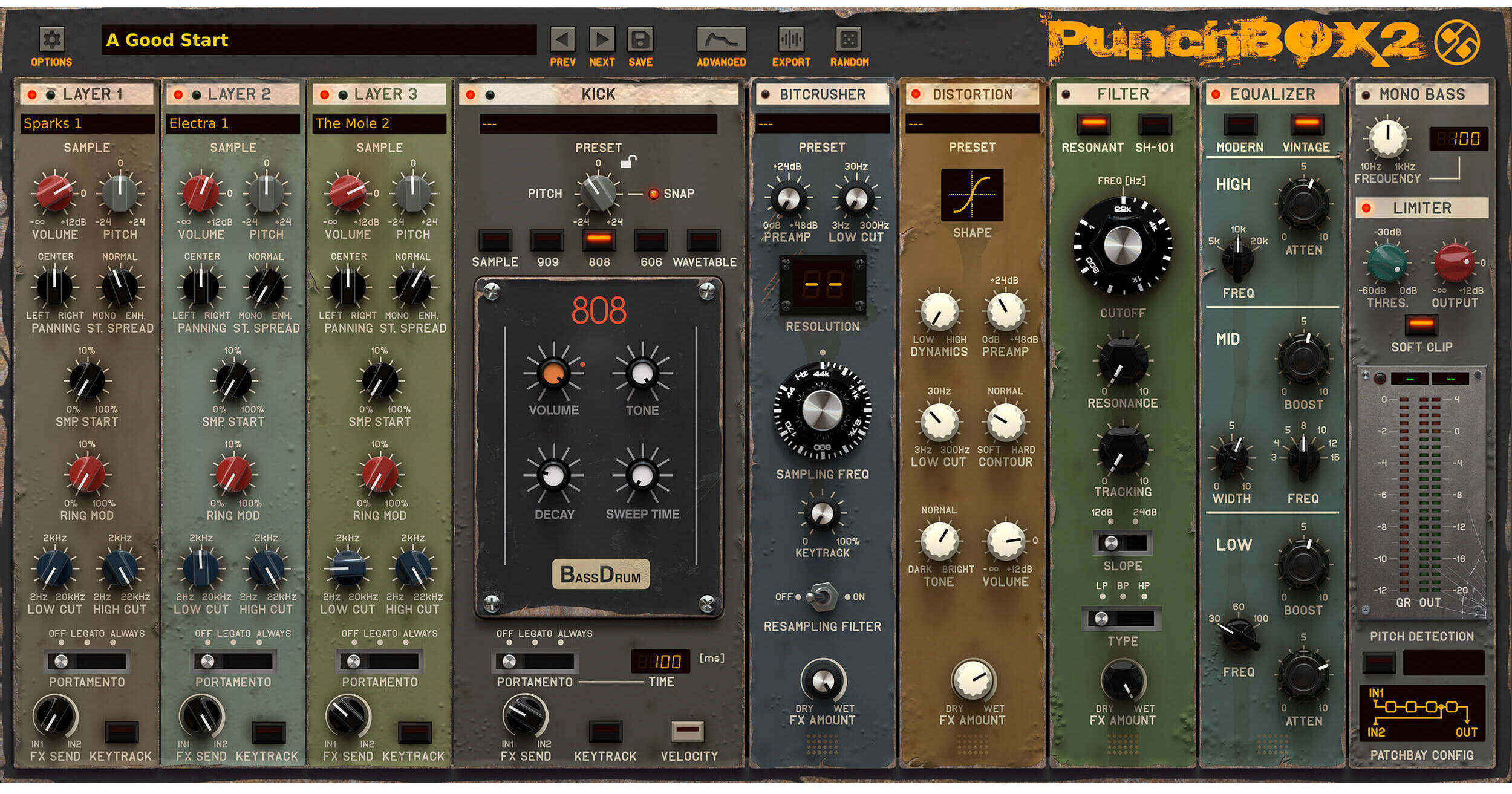1512x794 pixels.
Task: Enable the Mono Bass power LED
Action: coord(1366,94)
